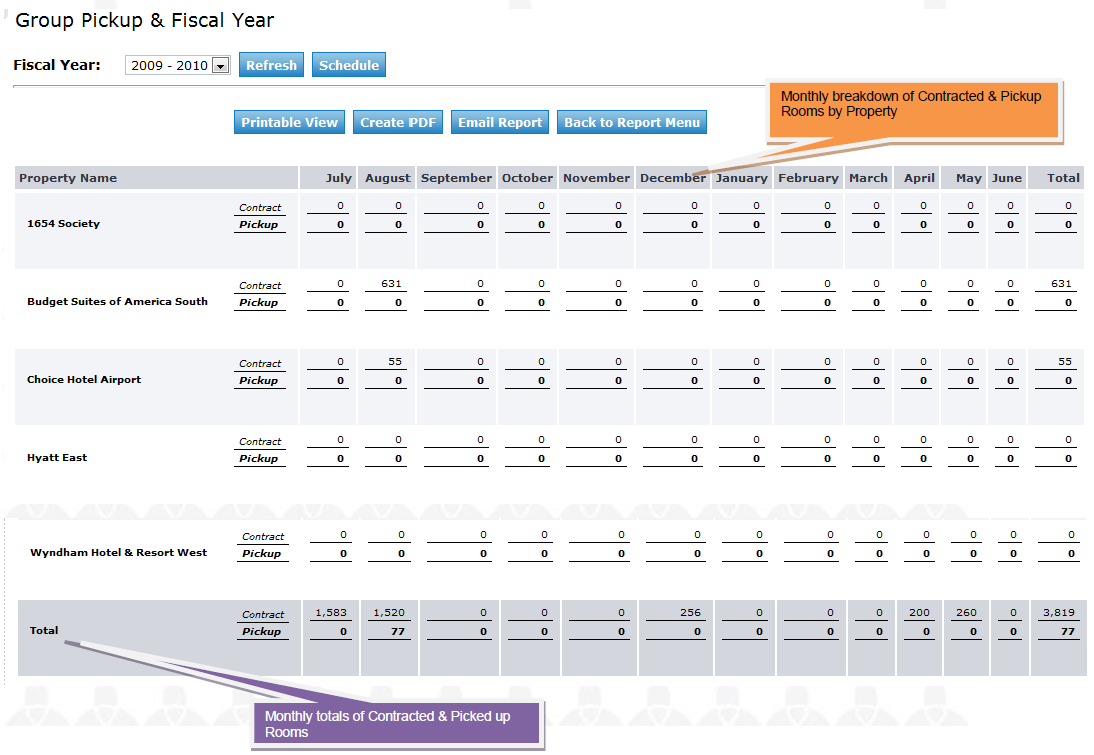Click Choice Hotel Airport August contract value 55
Image resolution: width=1094 pixels, height=755 pixels.
click(x=395, y=361)
